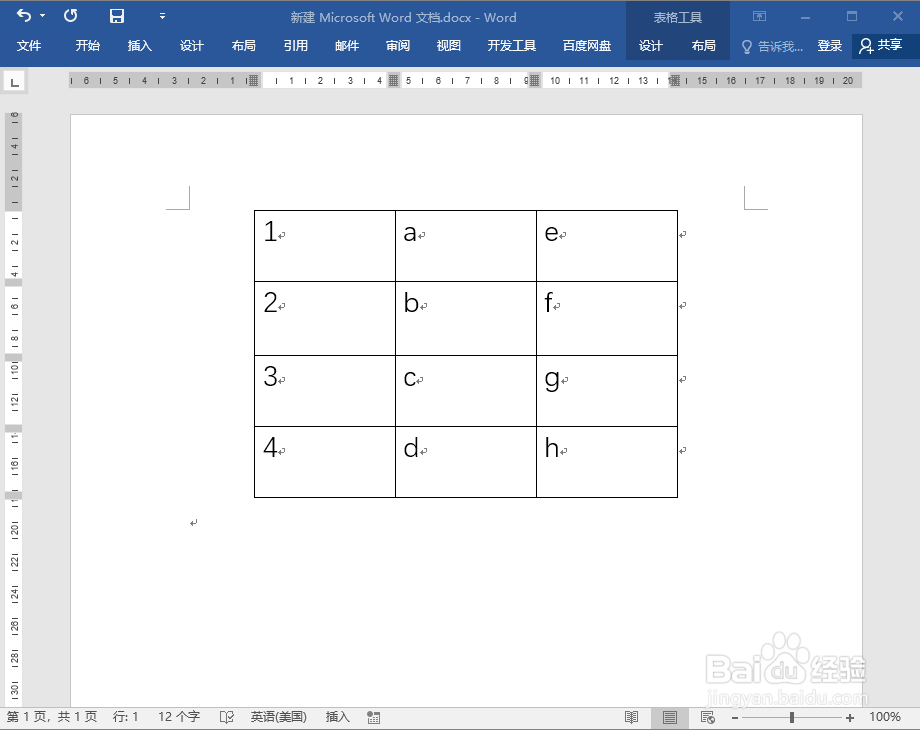Image resolution: width=920 pixels, height=730 pixels.
Task: Open the Table Tools 布局 tab
Action: (704, 45)
